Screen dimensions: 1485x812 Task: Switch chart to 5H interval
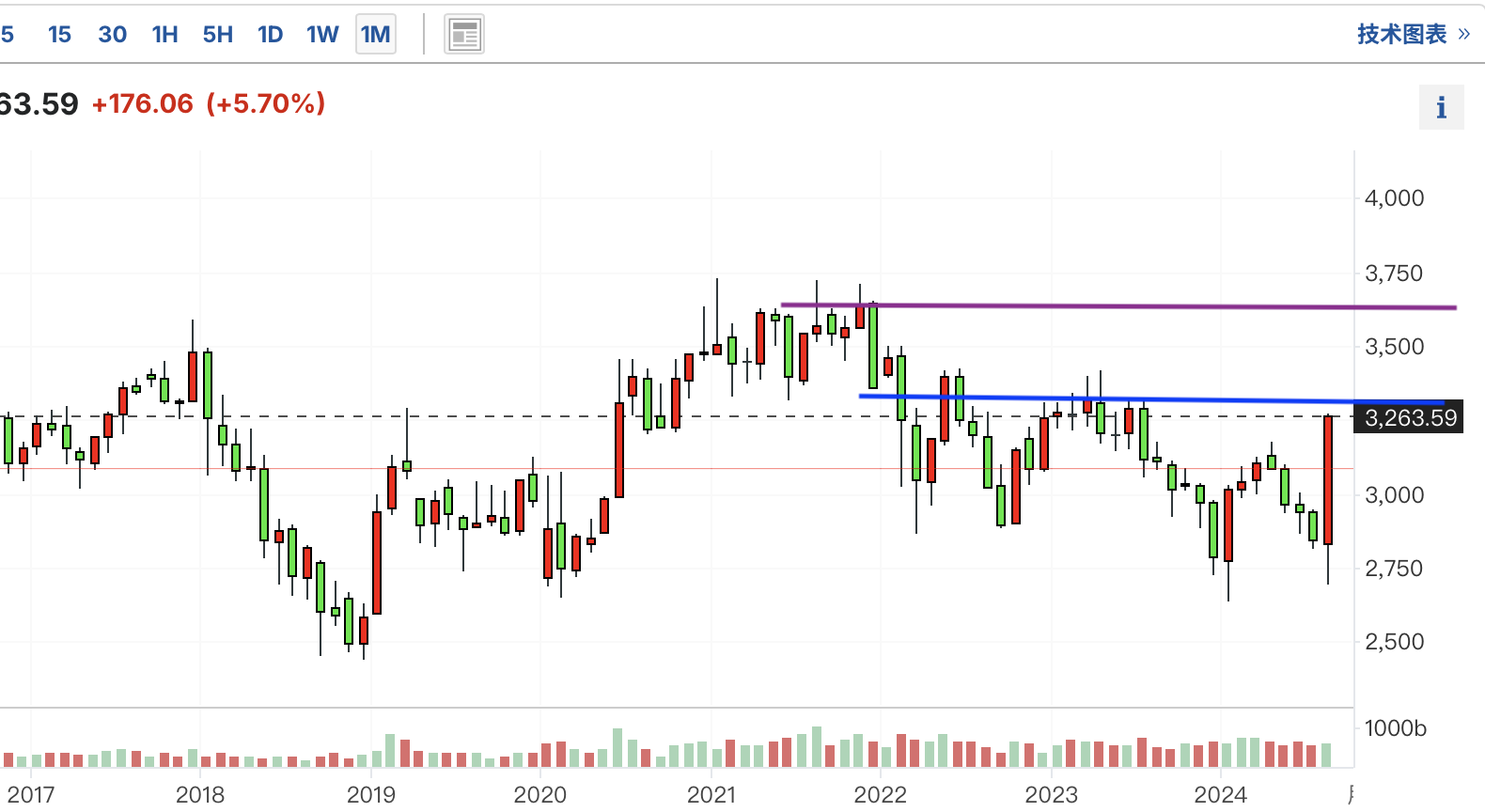point(218,35)
